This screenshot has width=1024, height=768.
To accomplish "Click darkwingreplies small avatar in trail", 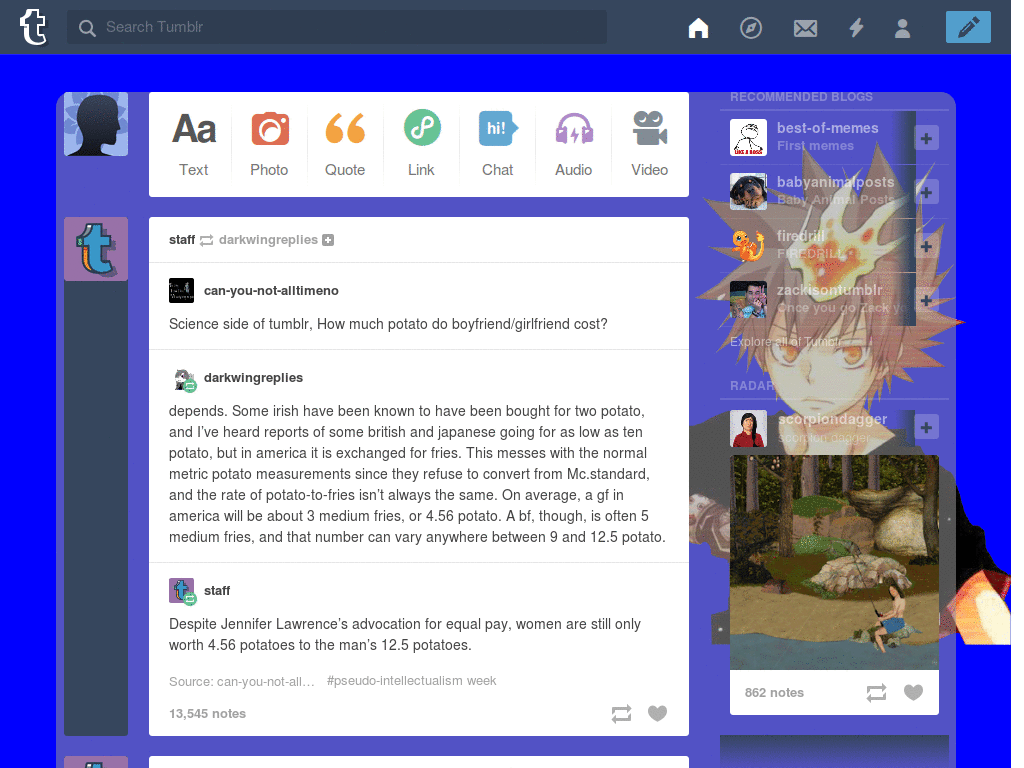I will [x=184, y=379].
